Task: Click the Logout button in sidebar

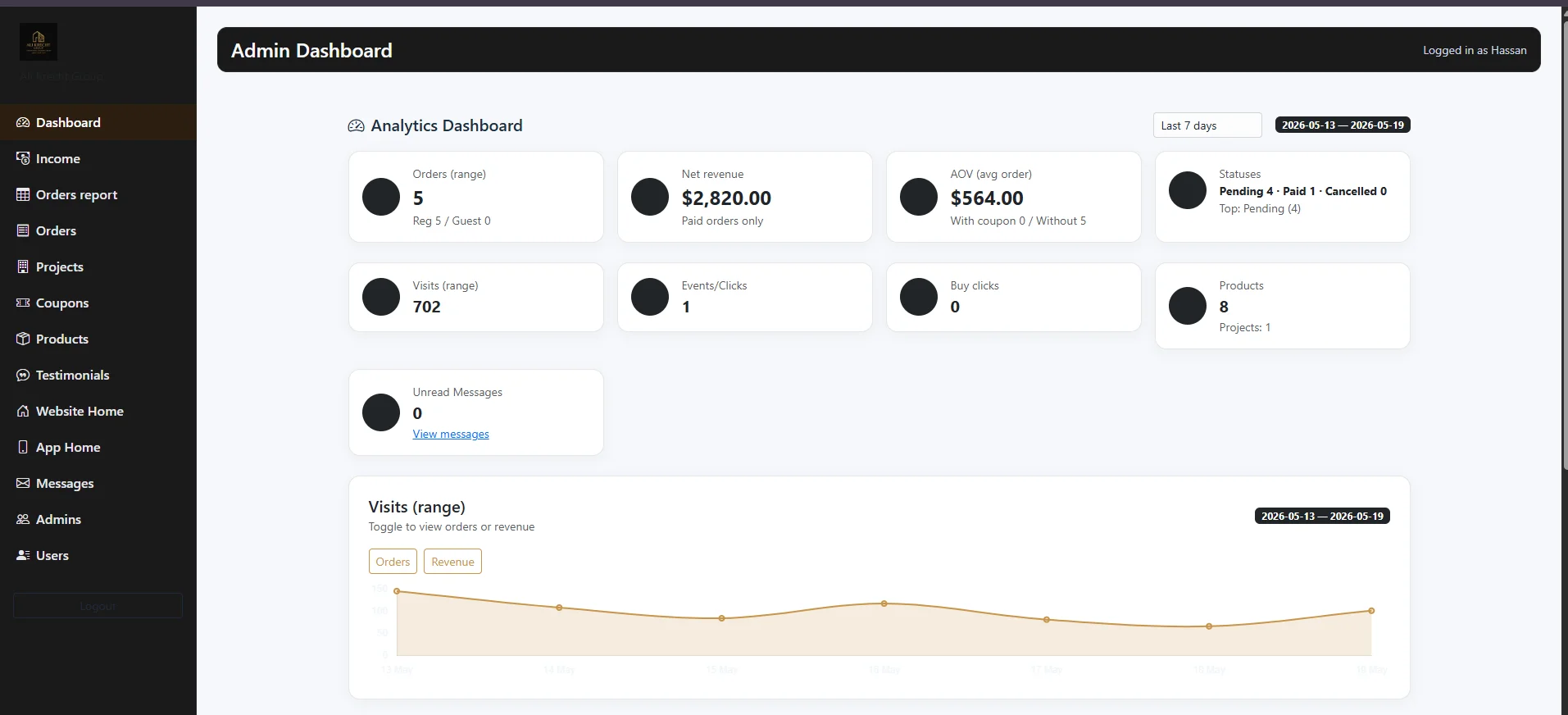Action: point(98,606)
